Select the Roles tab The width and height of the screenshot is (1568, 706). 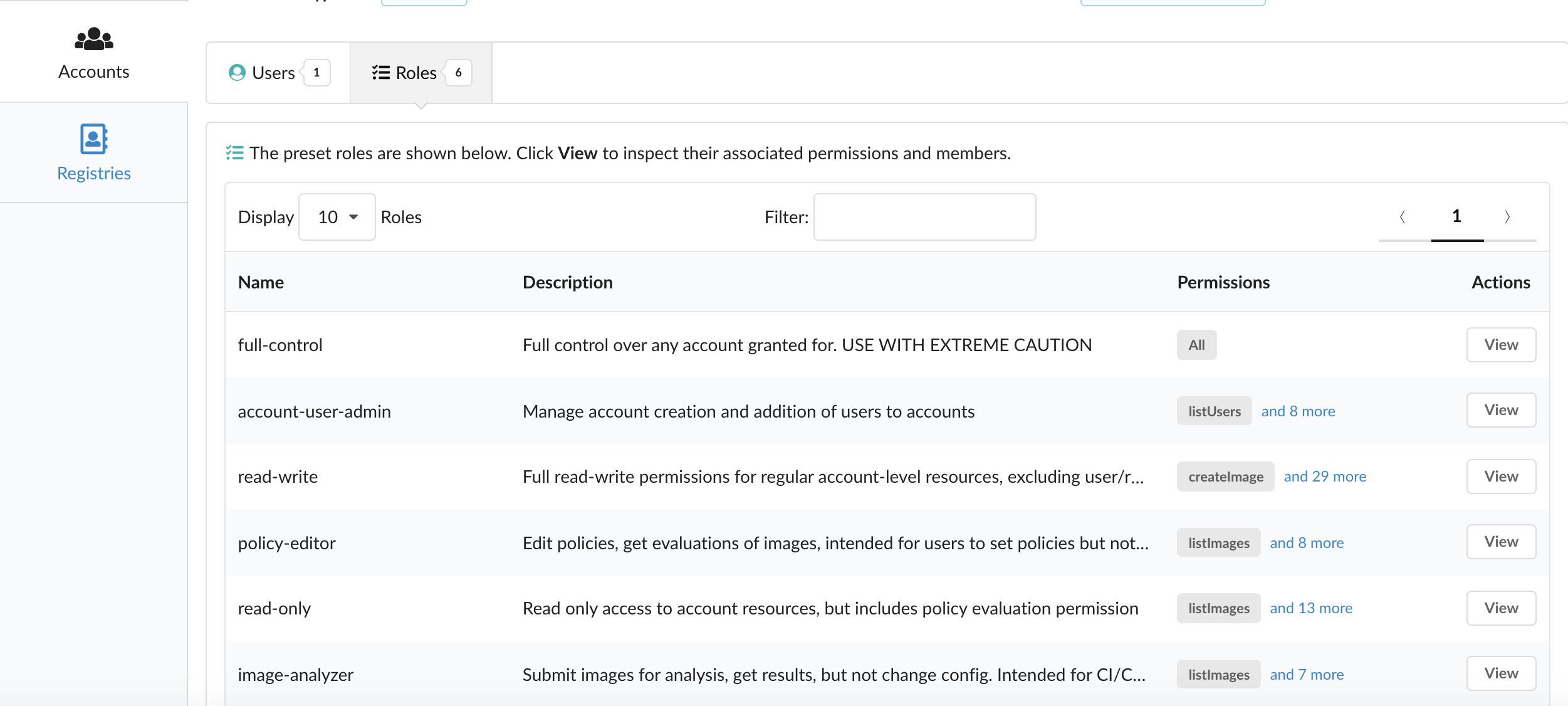(x=416, y=73)
